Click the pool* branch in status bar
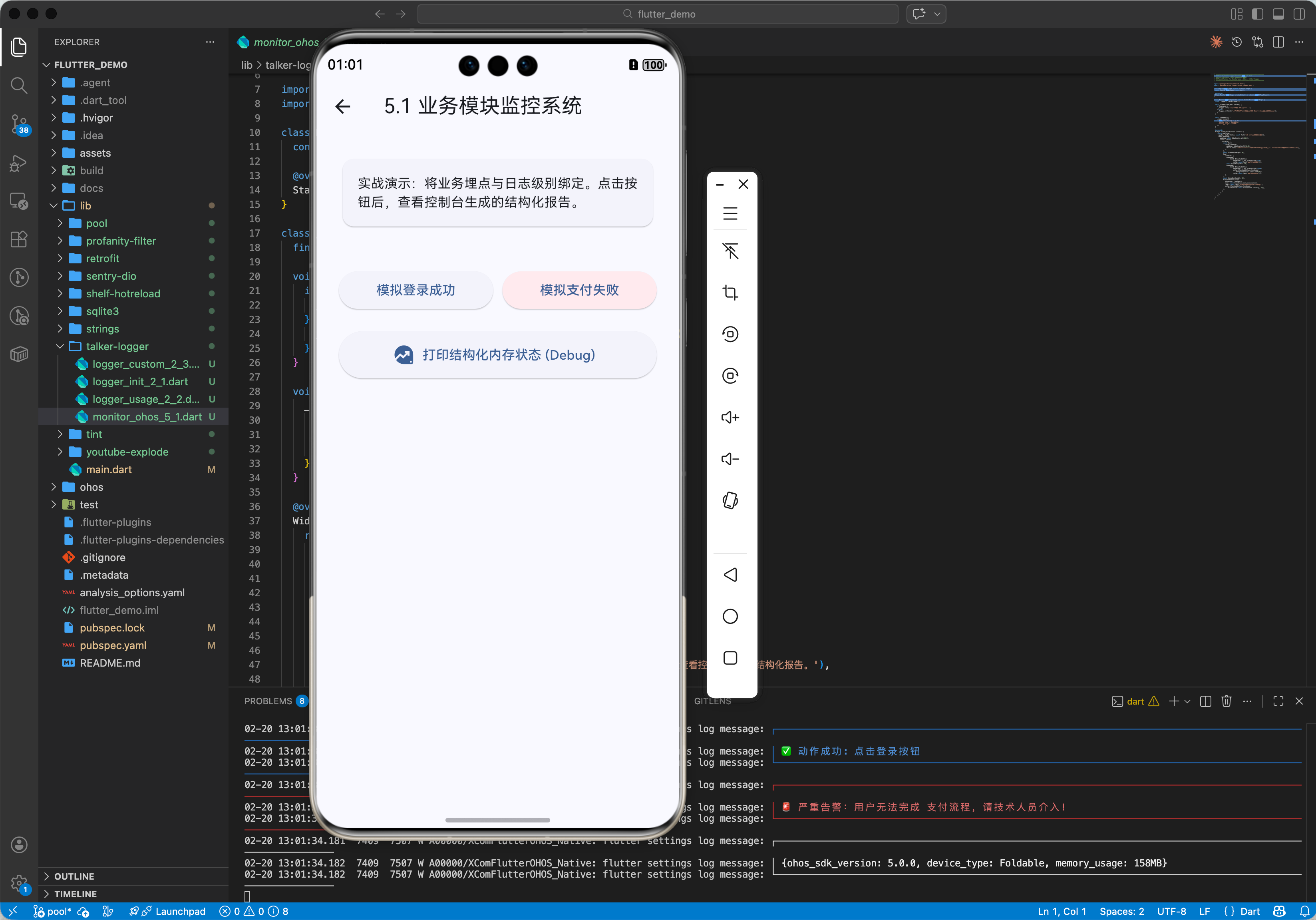This screenshot has height=920, width=1316. click(x=52, y=911)
